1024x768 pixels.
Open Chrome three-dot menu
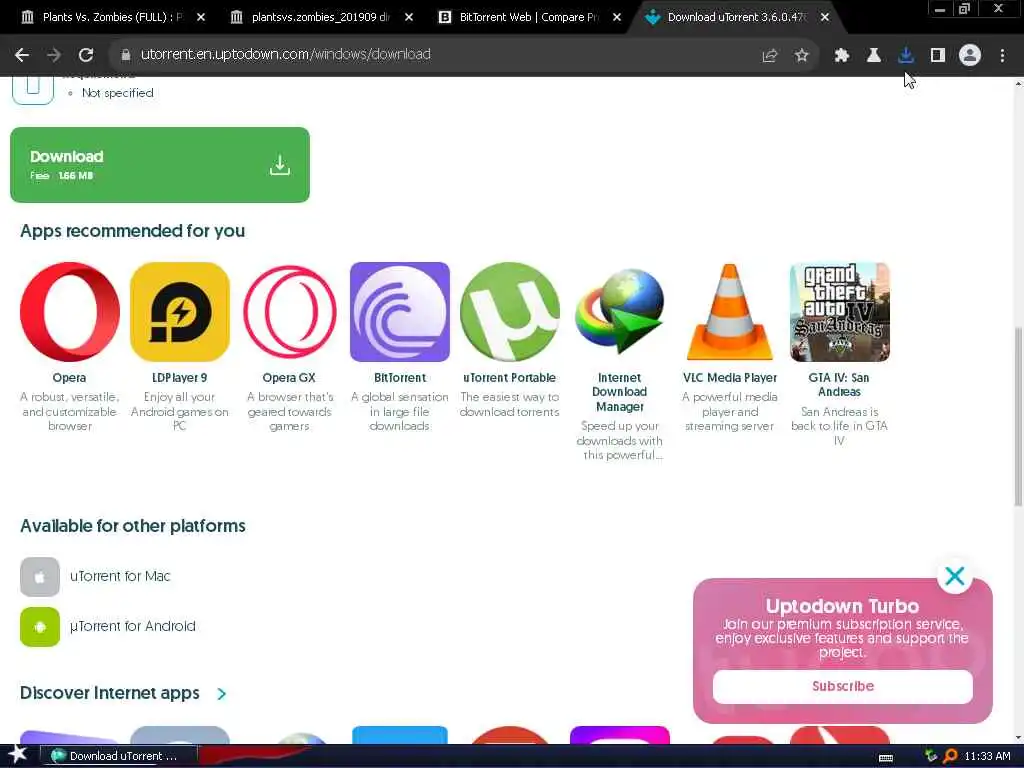tap(1002, 56)
